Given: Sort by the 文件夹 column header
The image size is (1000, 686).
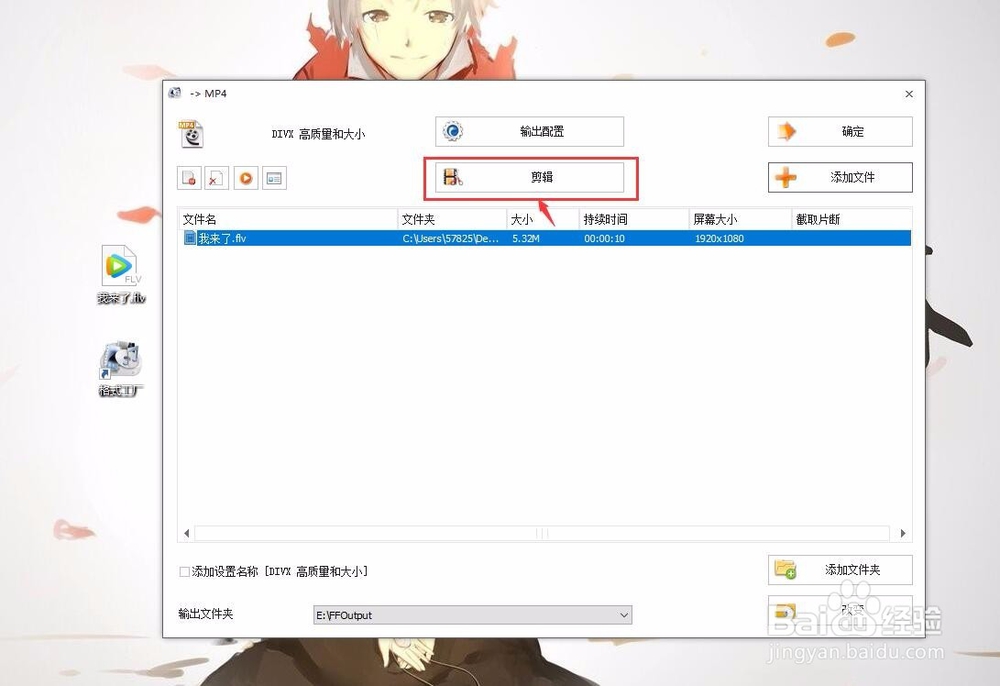Looking at the screenshot, I should [x=452, y=219].
